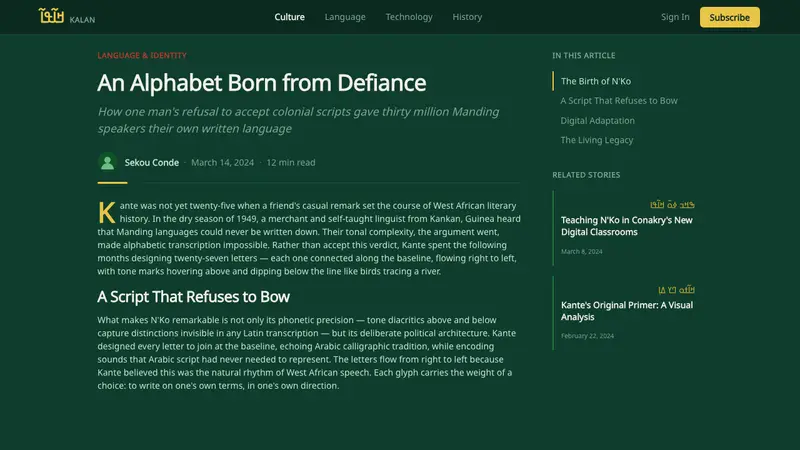Click the author avatar icon beside Sekou Conde
The image size is (800, 450).
point(107,162)
